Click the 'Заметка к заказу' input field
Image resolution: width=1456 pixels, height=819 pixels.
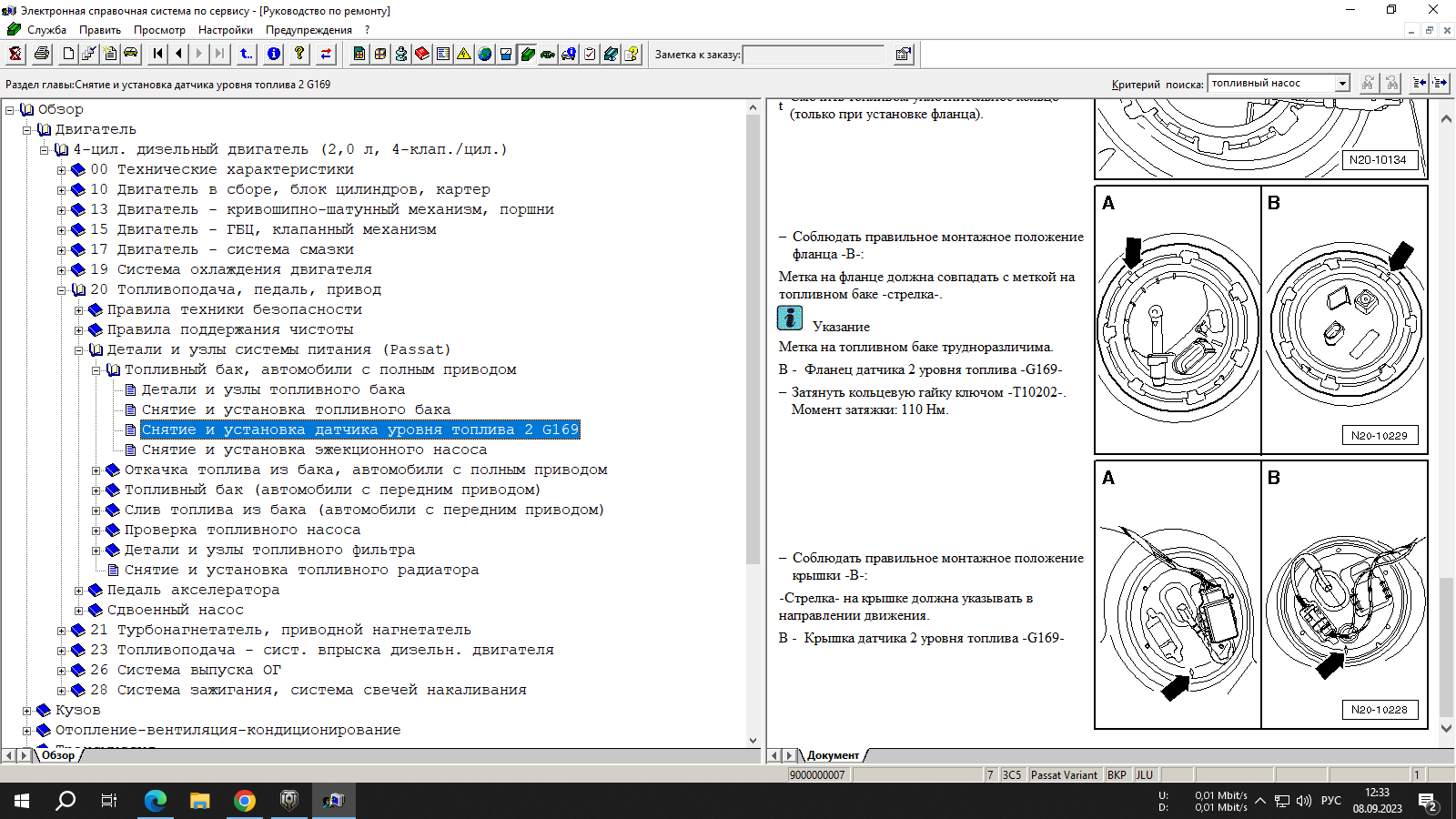point(814,55)
